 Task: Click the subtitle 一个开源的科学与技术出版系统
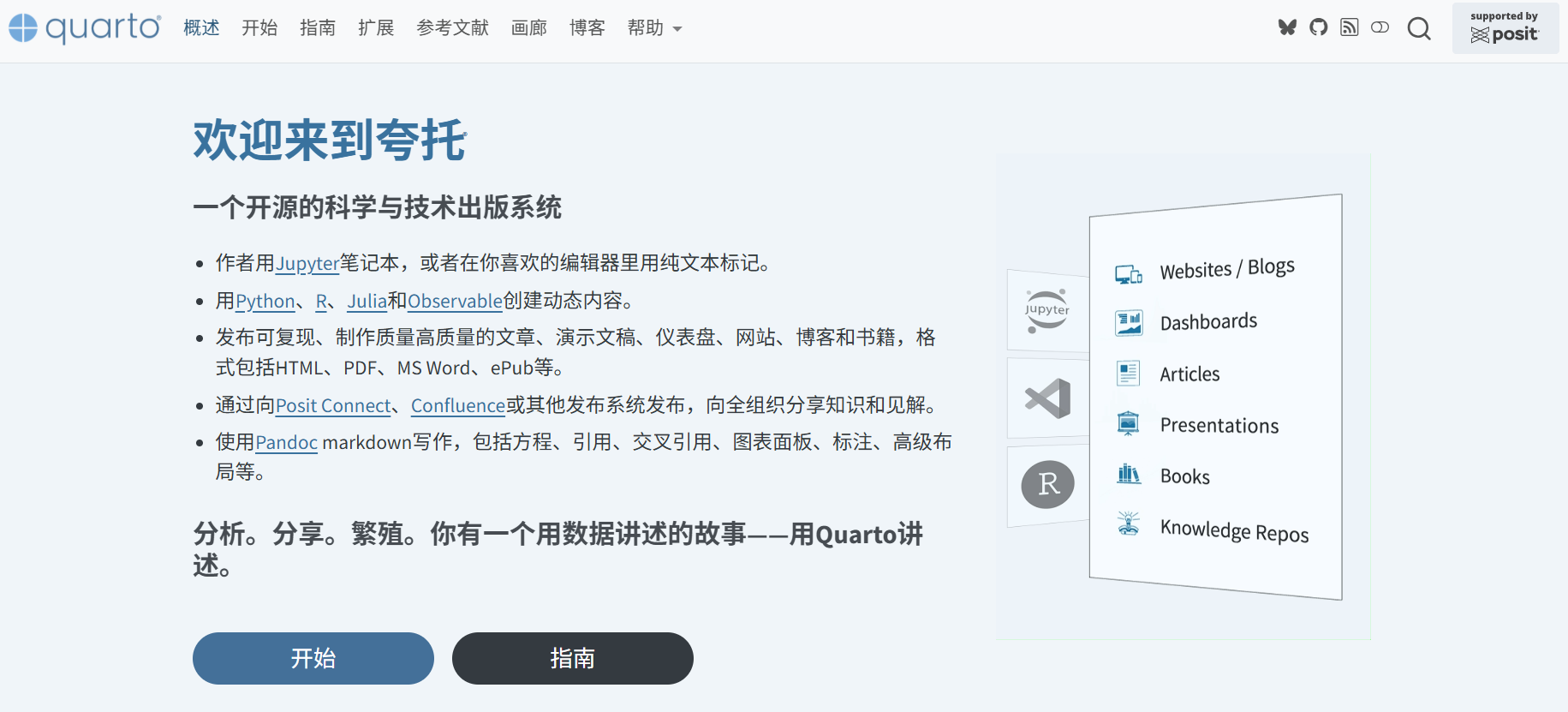pos(378,207)
